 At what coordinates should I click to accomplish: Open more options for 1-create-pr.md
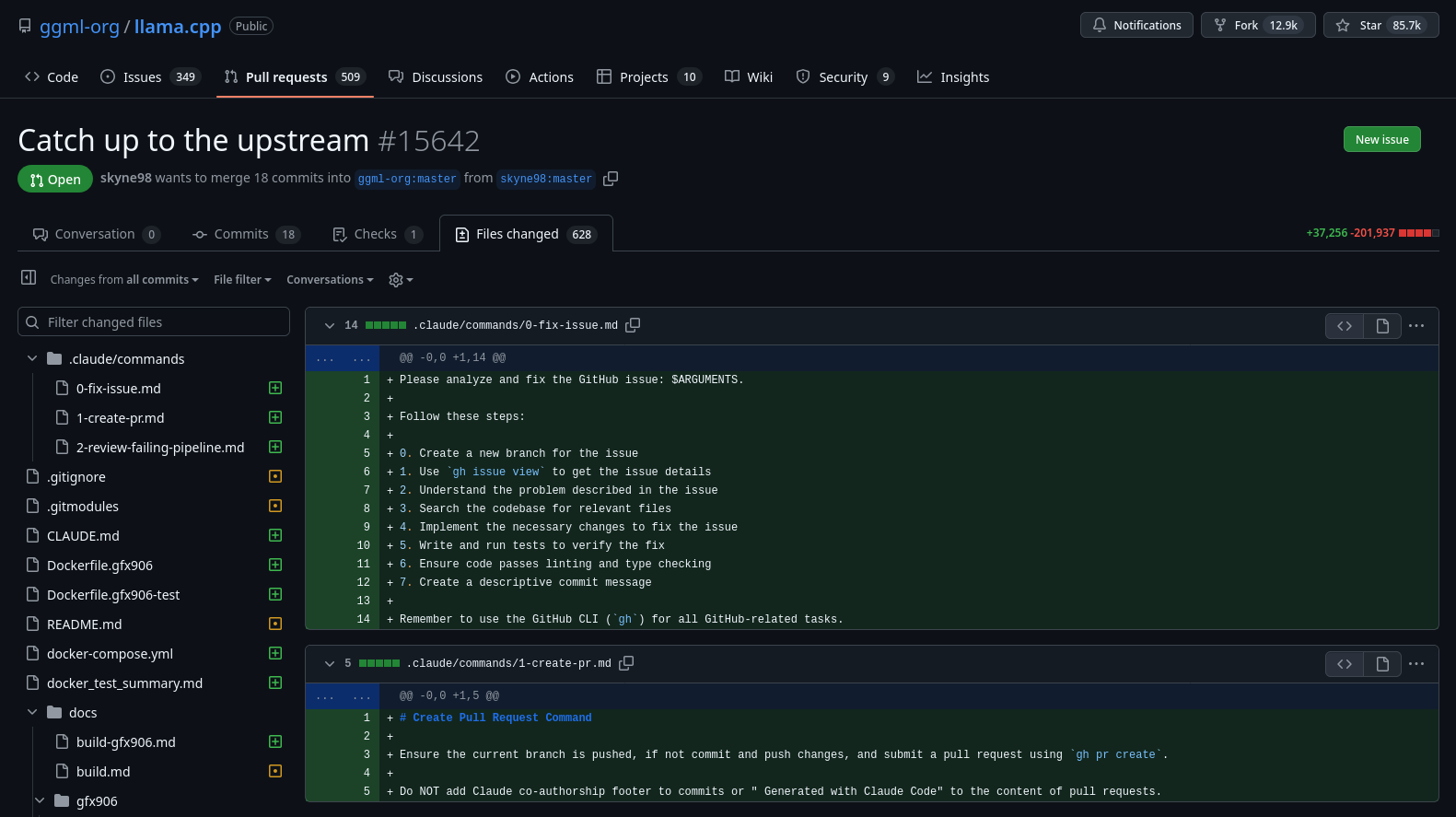(x=1416, y=664)
